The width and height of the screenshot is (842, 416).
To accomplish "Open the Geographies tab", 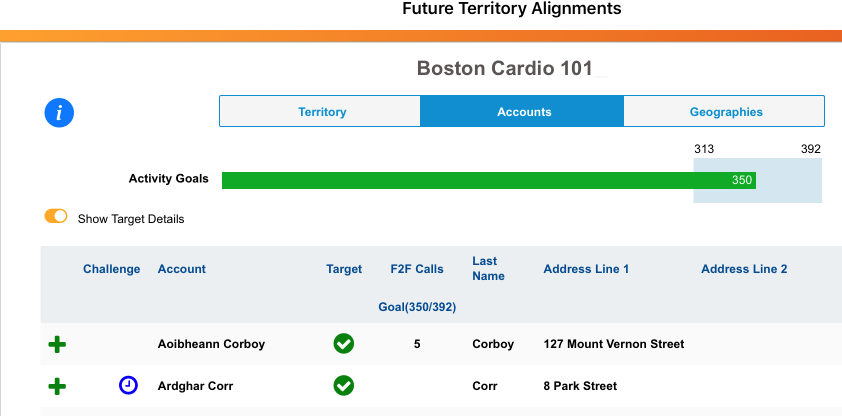I will tap(726, 112).
